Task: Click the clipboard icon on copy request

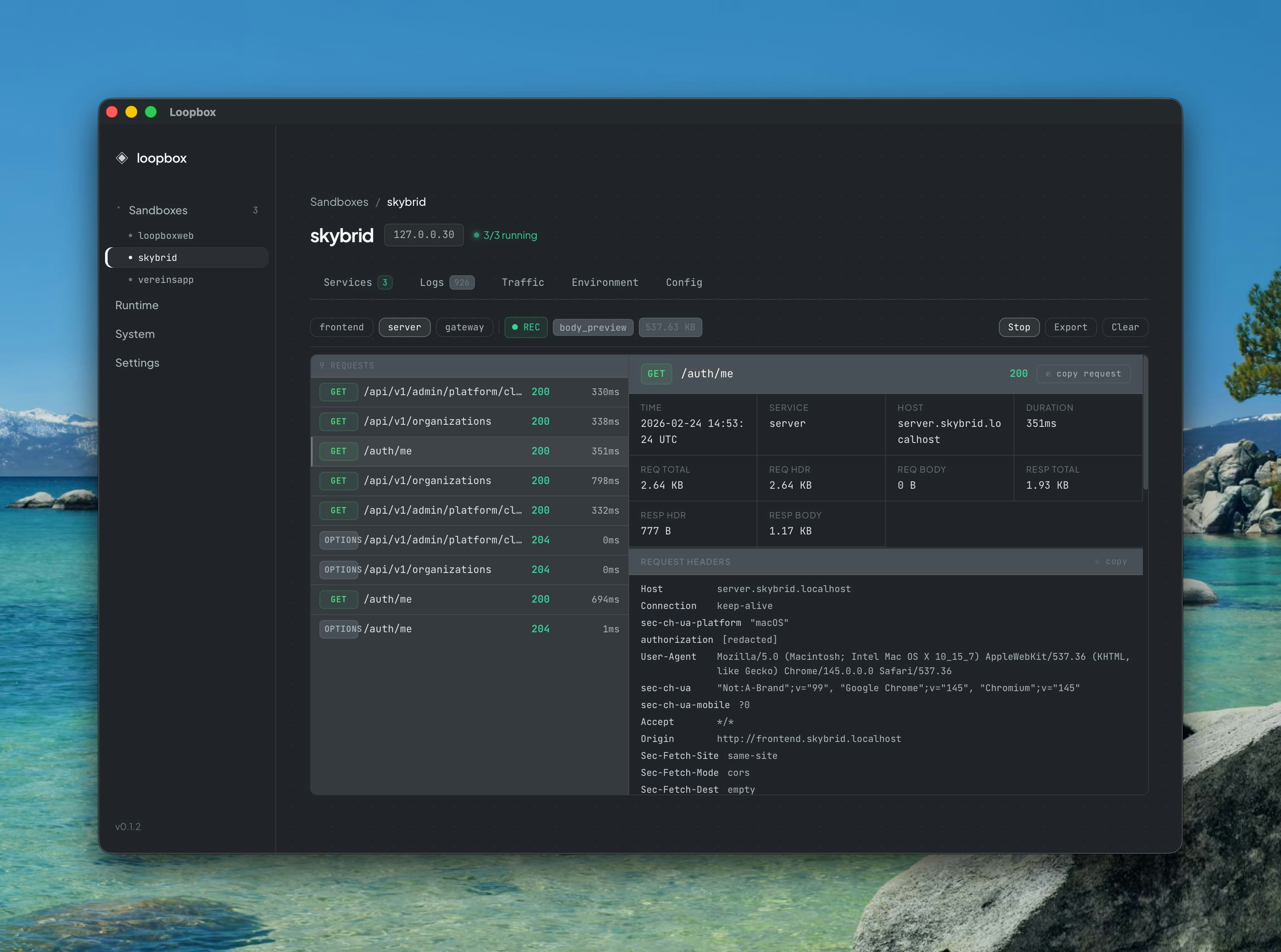Action: [x=1048, y=374]
